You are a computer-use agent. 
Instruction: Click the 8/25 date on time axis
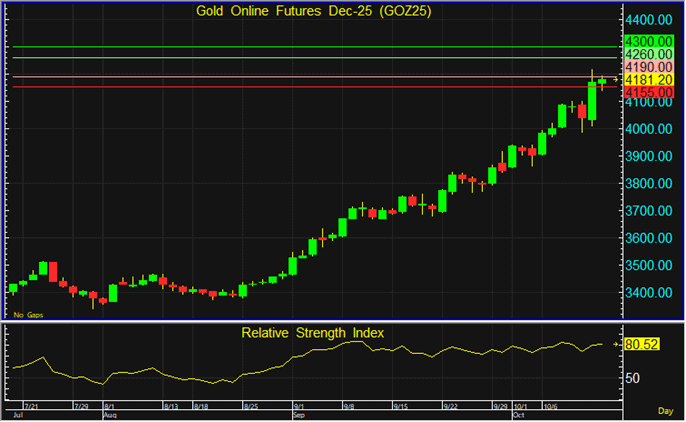(x=251, y=406)
